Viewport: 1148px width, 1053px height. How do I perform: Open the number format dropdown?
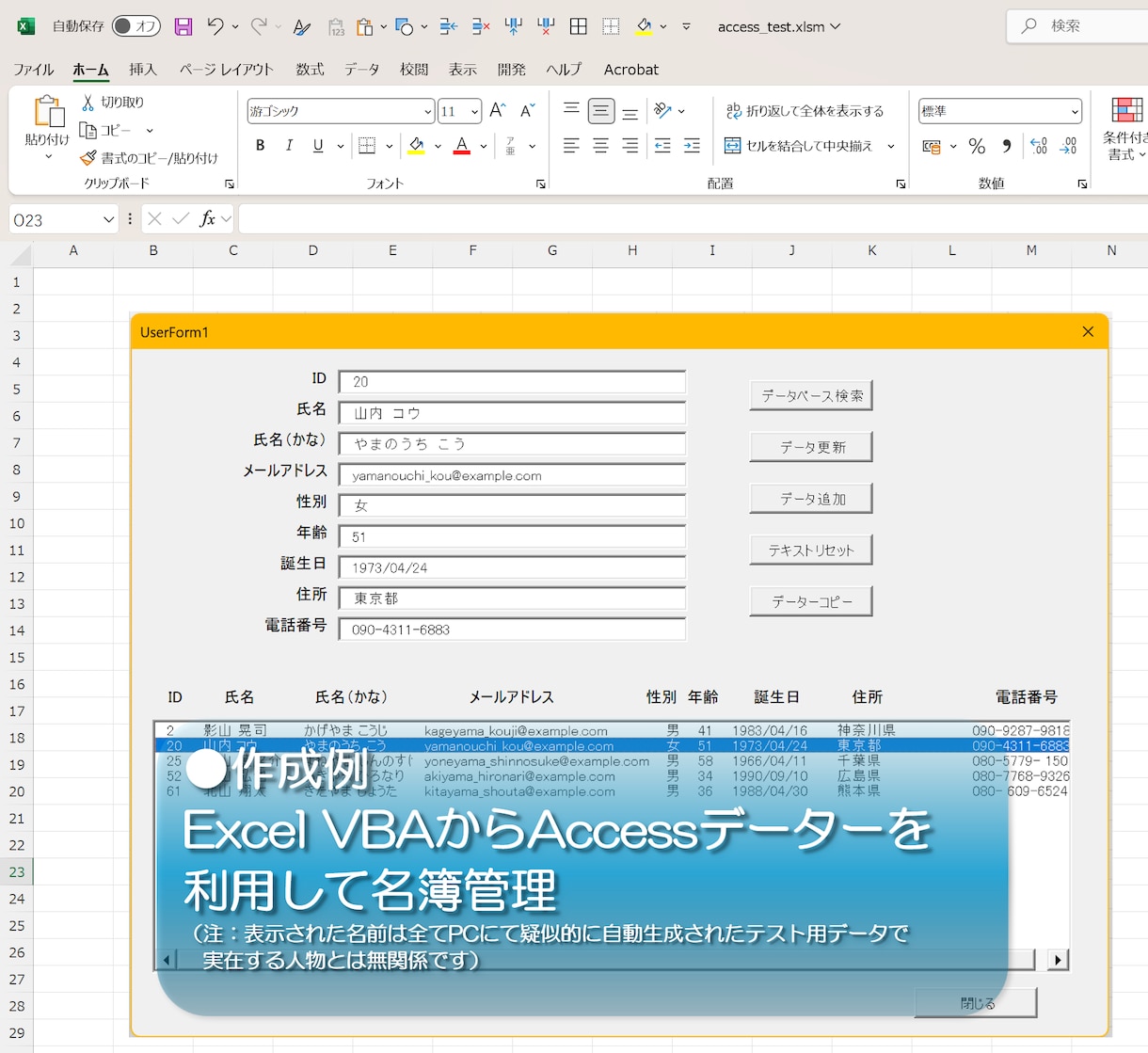click(x=1075, y=111)
